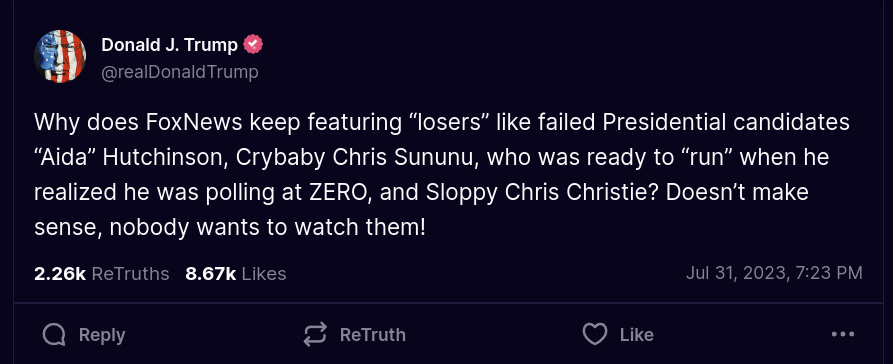Image resolution: width=893 pixels, height=364 pixels.
Task: View the 2.26k ReTruths count number
Action: coord(60,274)
